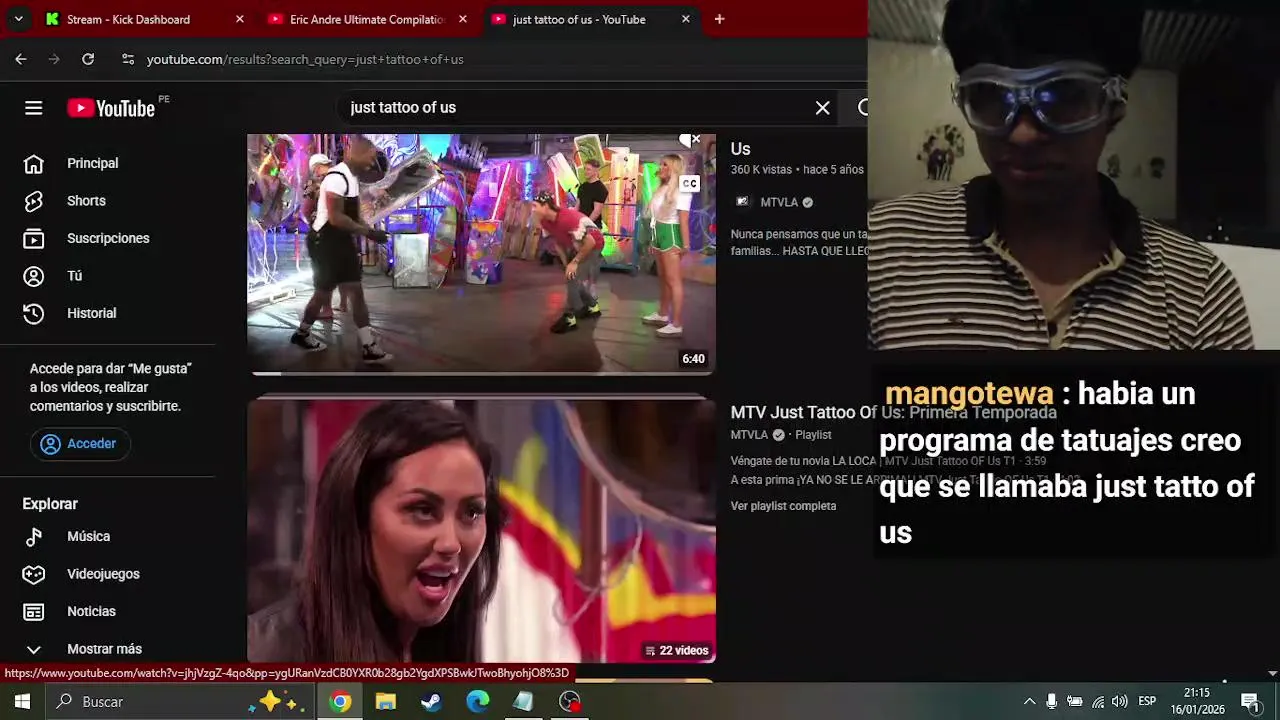Open the 6:40 video thumbnail
1280x720 pixels.
(x=481, y=254)
